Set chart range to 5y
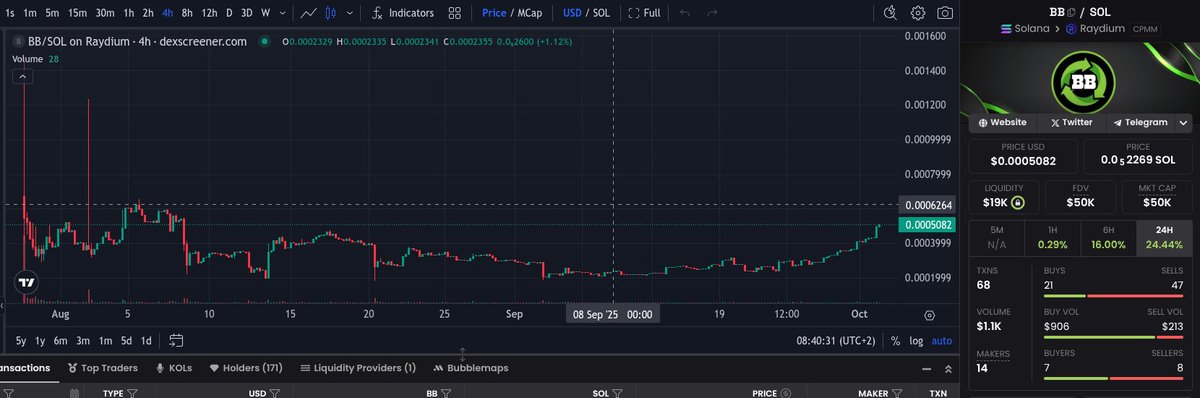Screen dimensions: 1200x398 click(x=20, y=340)
